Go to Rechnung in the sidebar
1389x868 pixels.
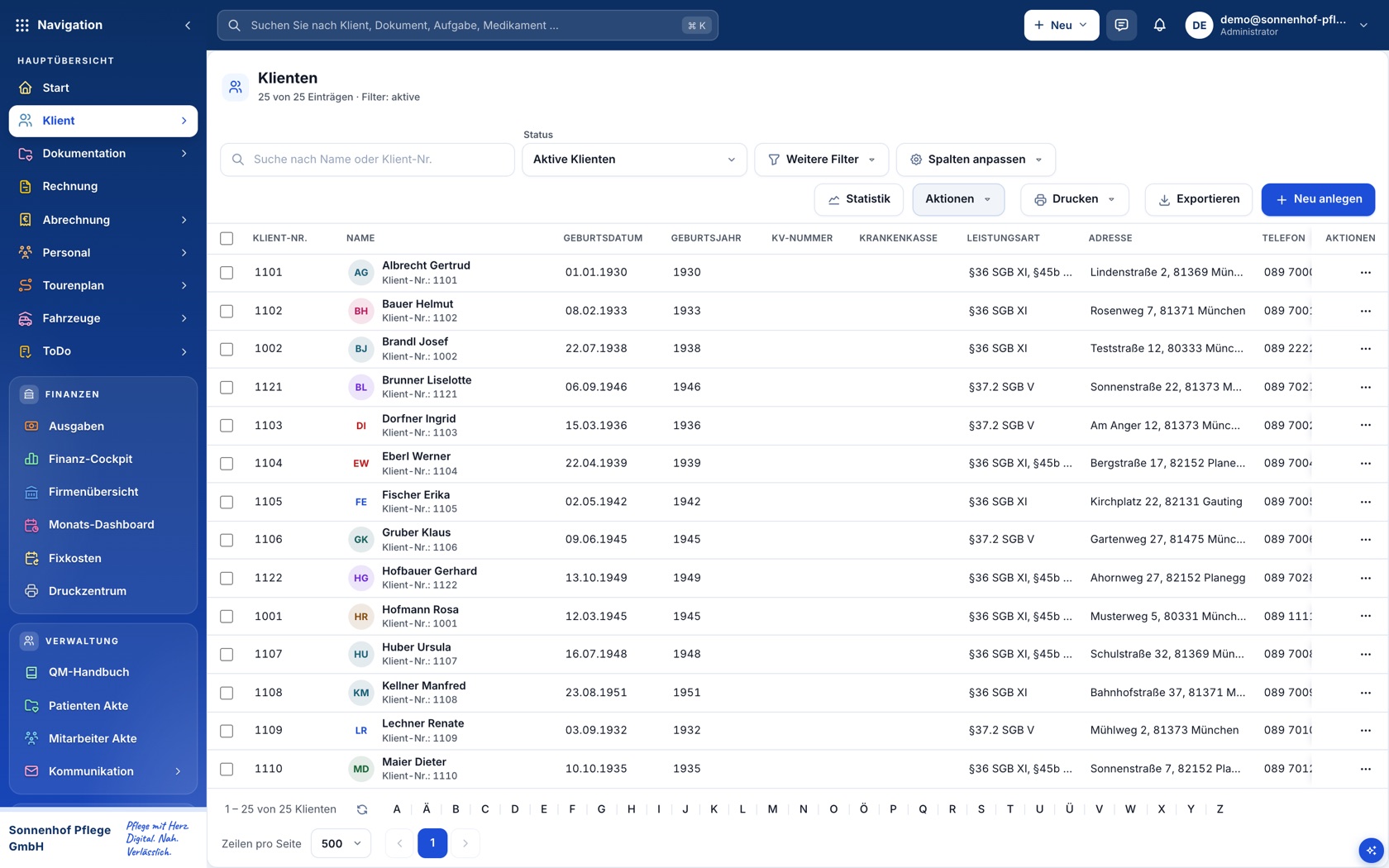tap(103, 186)
